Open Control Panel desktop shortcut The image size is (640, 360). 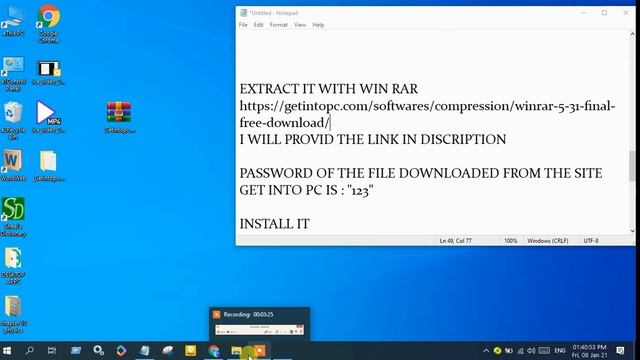[x=13, y=73]
